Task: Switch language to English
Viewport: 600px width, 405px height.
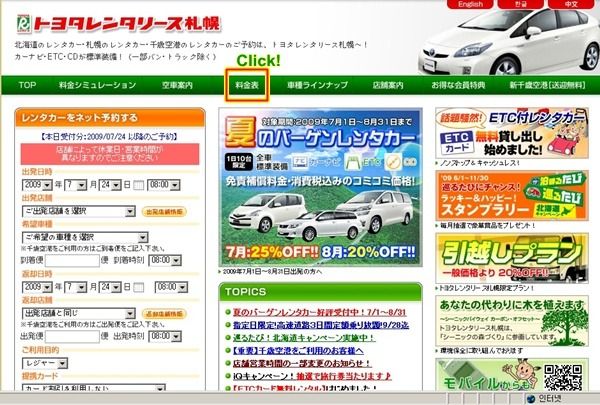Action: pos(470,4)
